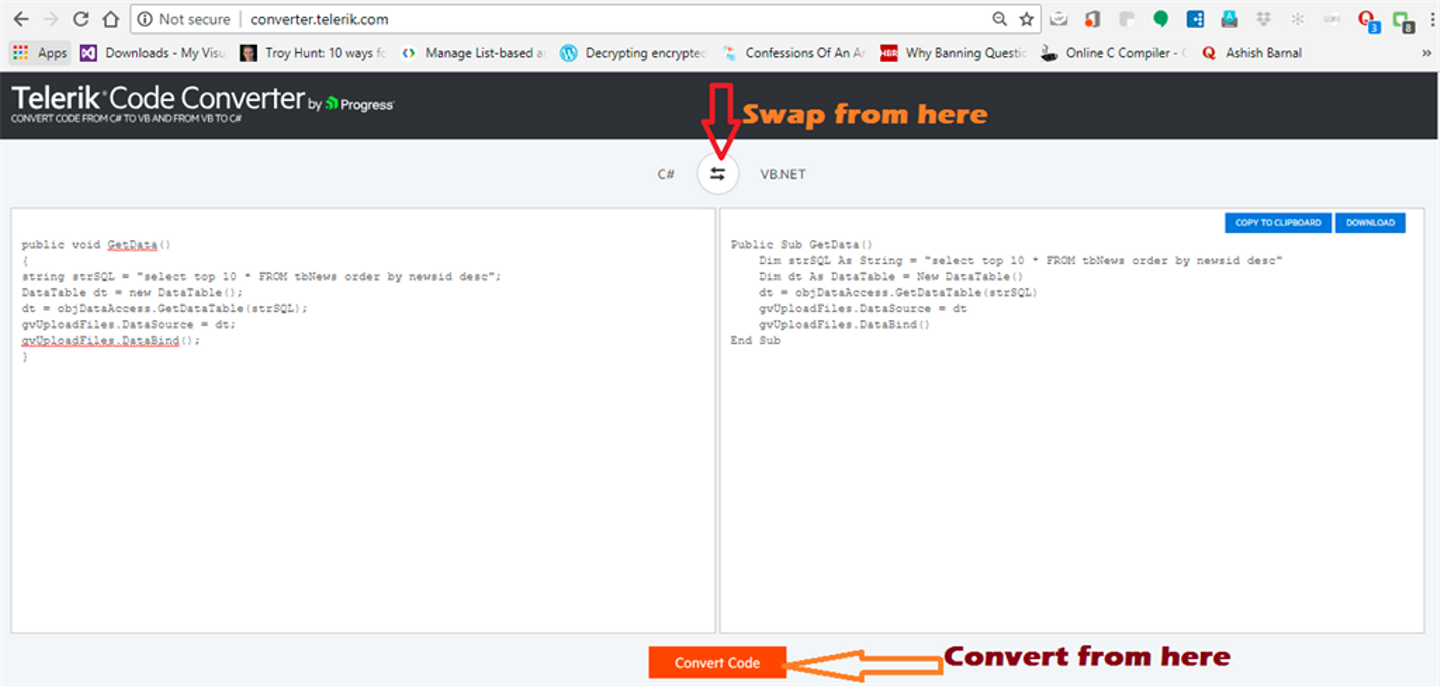The height and width of the screenshot is (686, 1440).
Task: Open the Confessions Of An bookmark
Action: pos(794,53)
